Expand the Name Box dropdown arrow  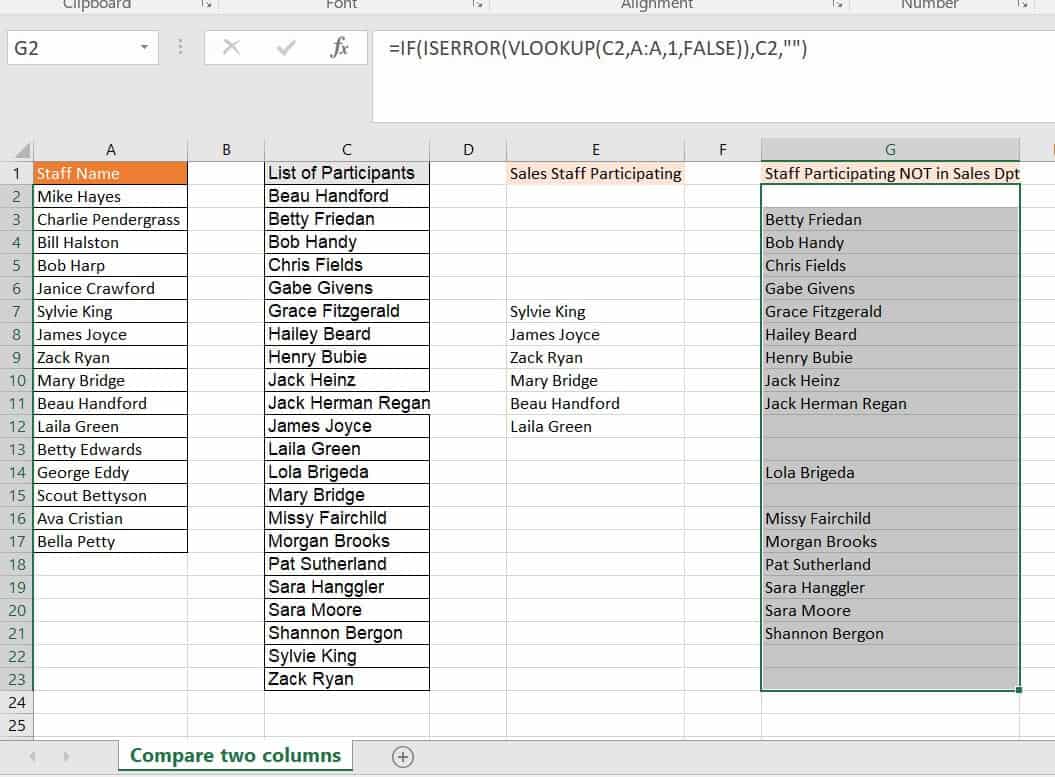click(145, 48)
